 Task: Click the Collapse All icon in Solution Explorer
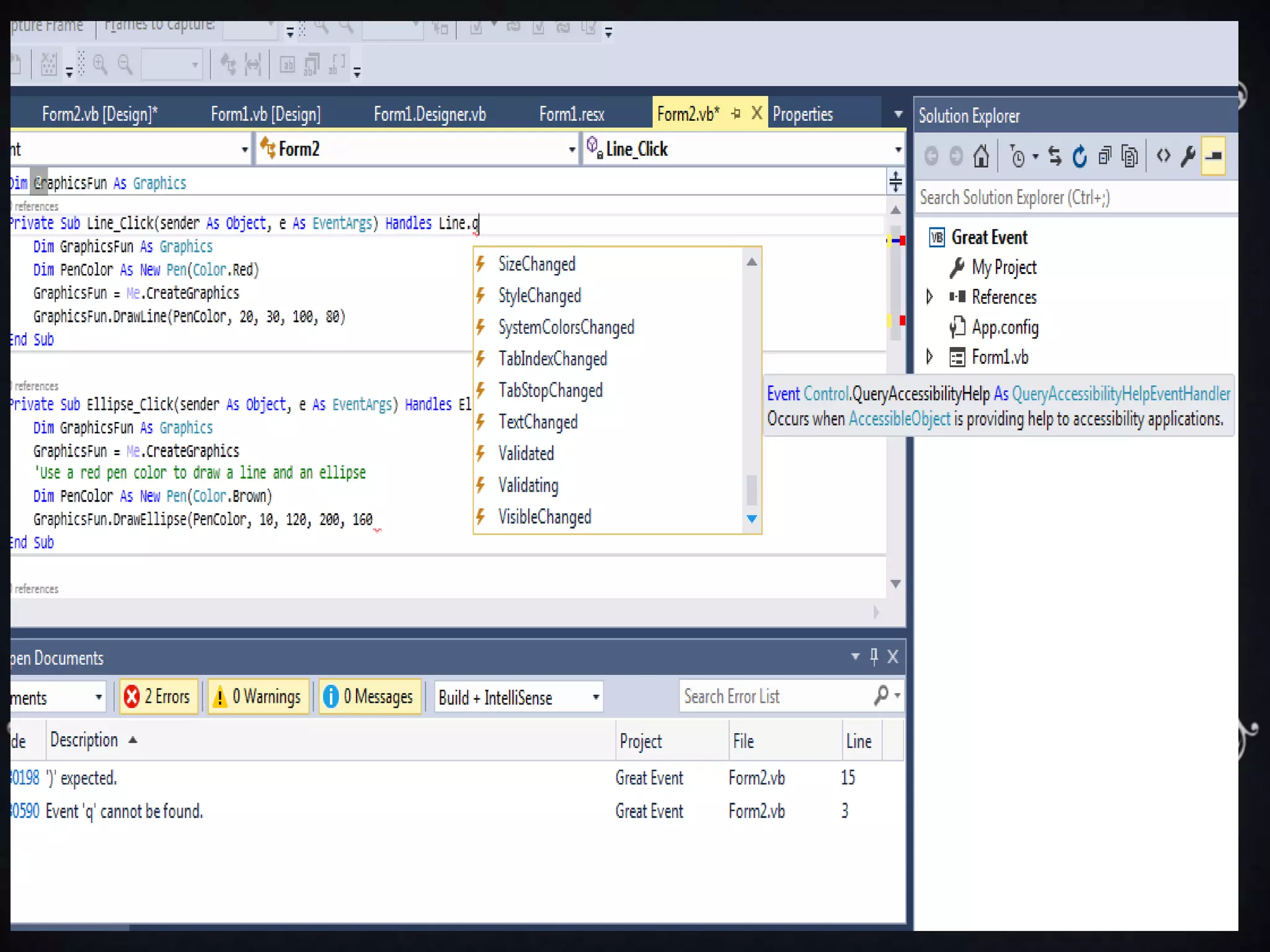tap(1104, 156)
